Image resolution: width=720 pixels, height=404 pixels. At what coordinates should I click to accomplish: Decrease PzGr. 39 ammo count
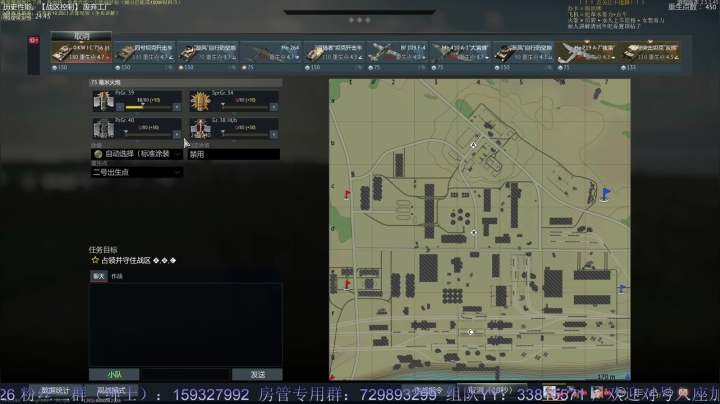[x=120, y=107]
